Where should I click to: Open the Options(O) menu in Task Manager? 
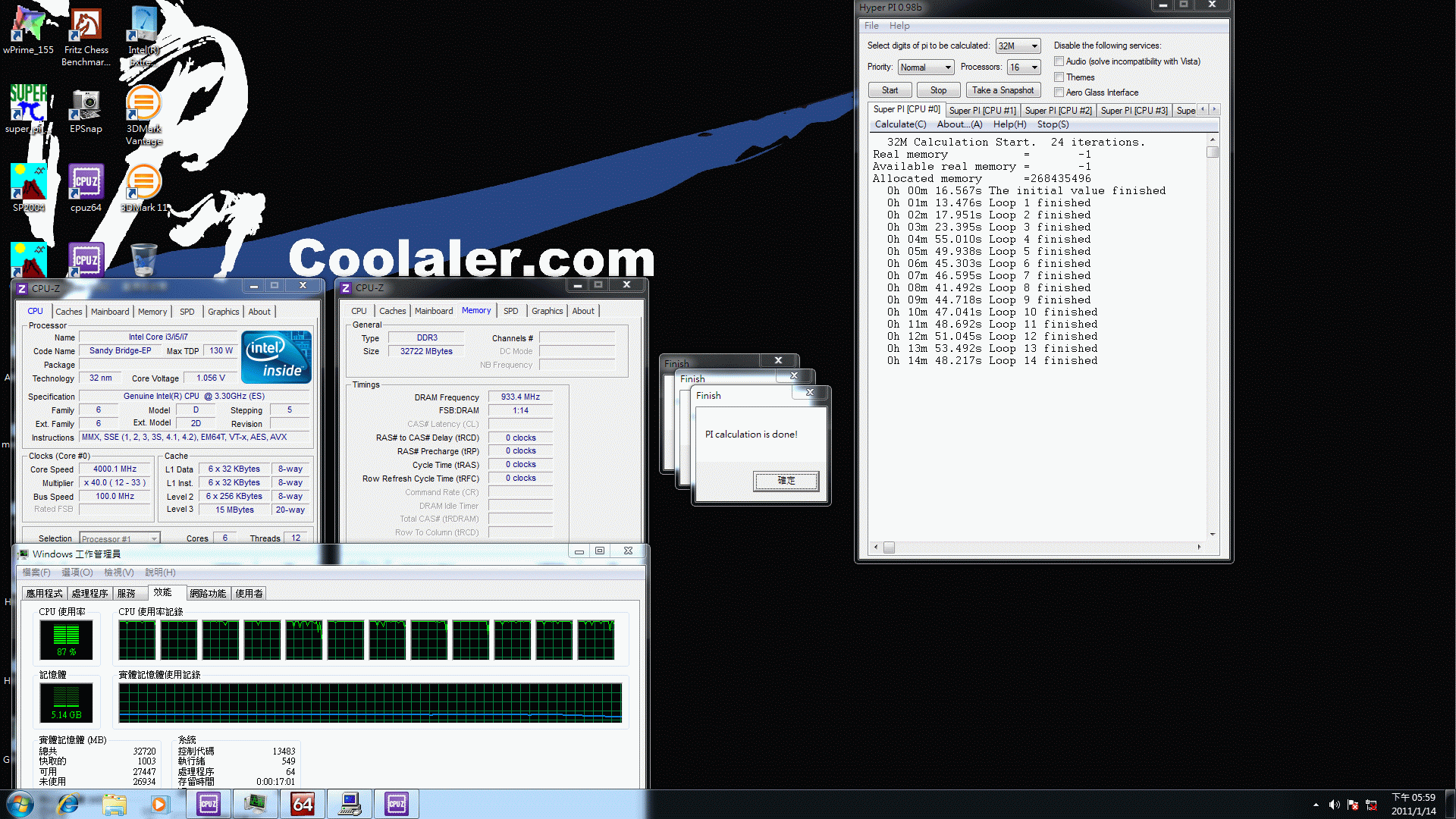77,573
